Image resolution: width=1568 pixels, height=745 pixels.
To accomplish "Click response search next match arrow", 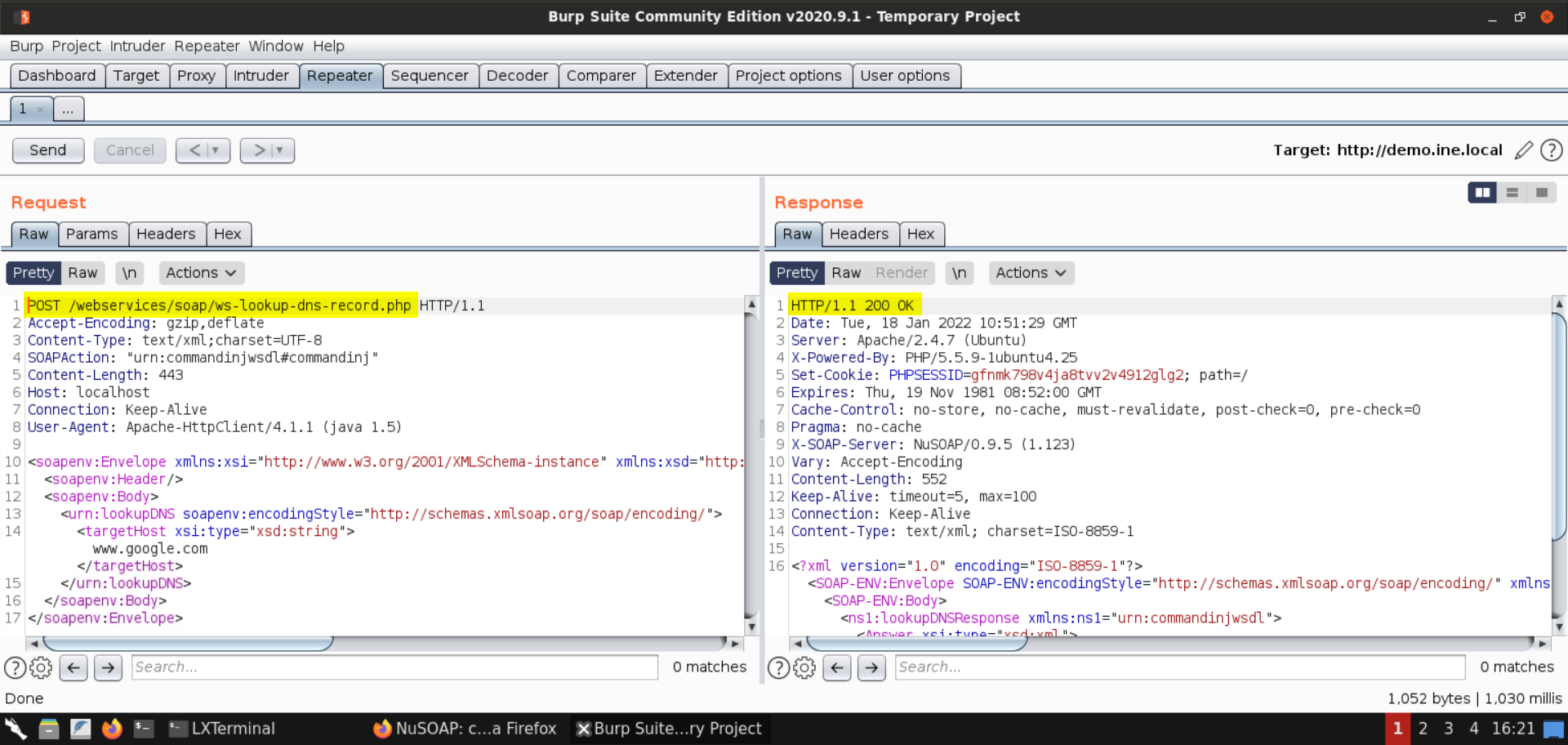I will coord(871,667).
